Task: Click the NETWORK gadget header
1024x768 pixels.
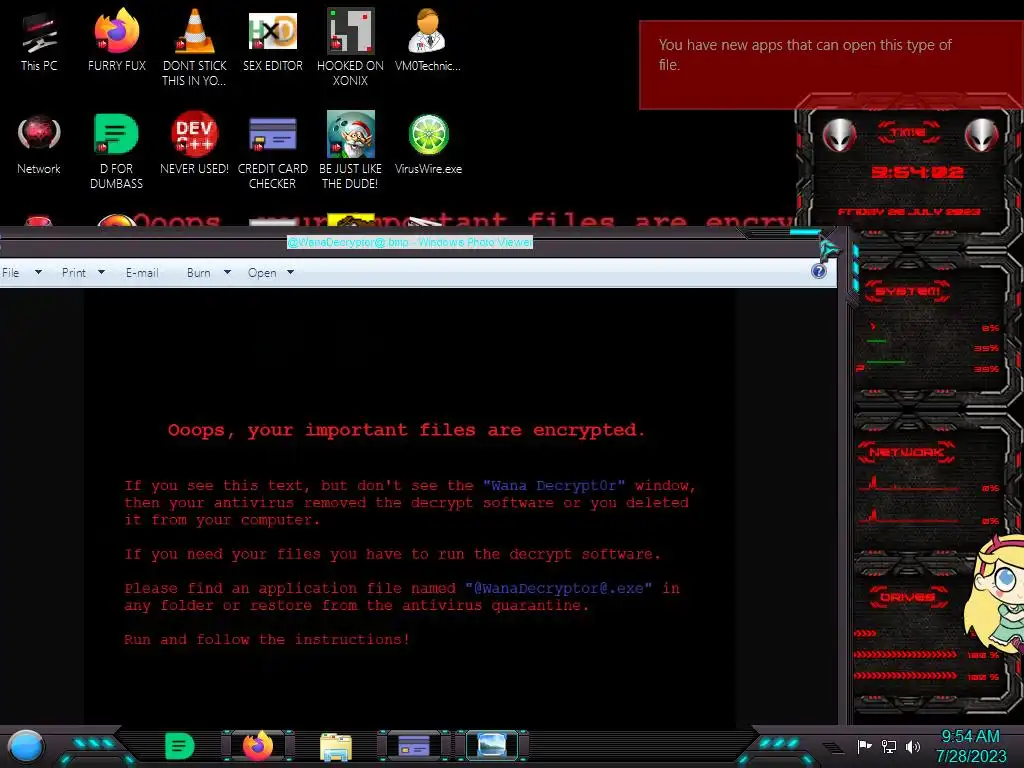Action: pyautogui.click(x=906, y=452)
